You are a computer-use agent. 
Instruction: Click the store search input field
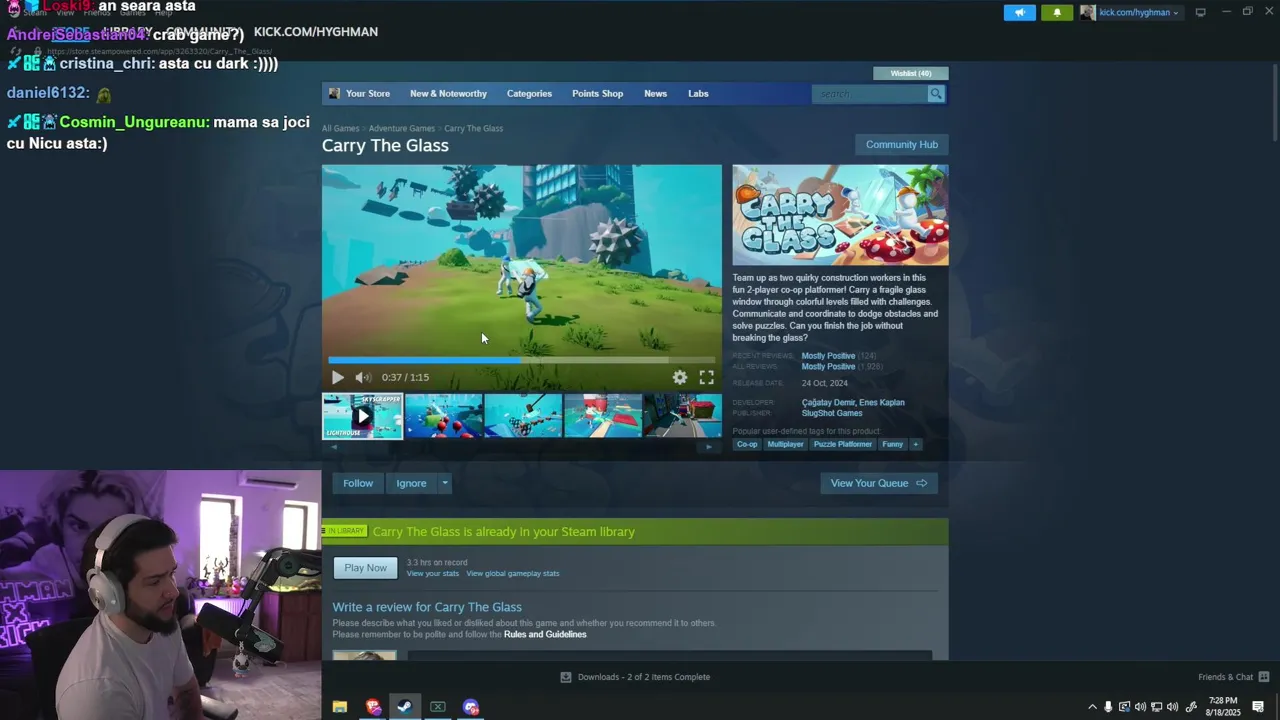(x=870, y=93)
